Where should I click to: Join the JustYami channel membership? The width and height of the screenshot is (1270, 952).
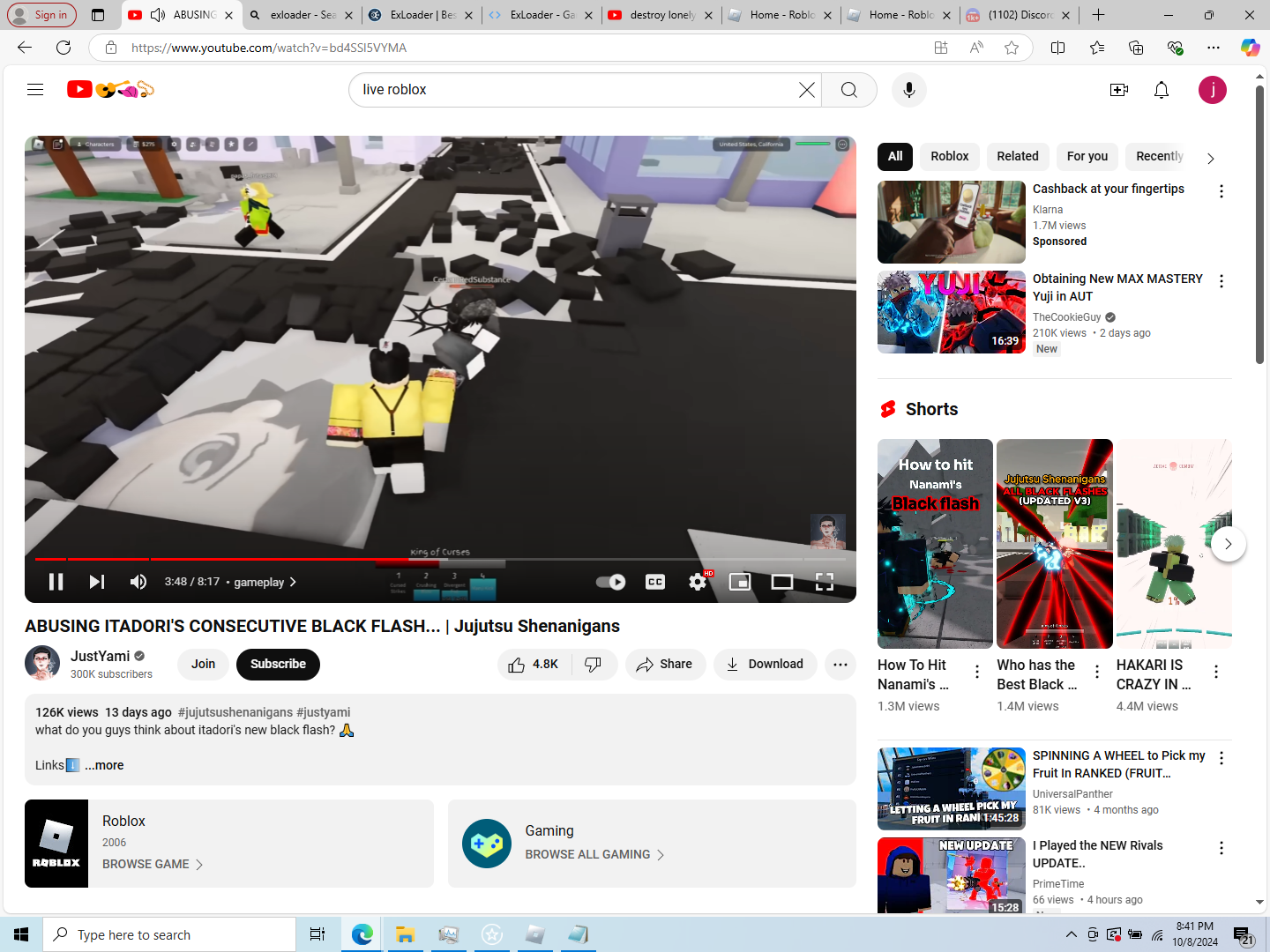click(204, 665)
